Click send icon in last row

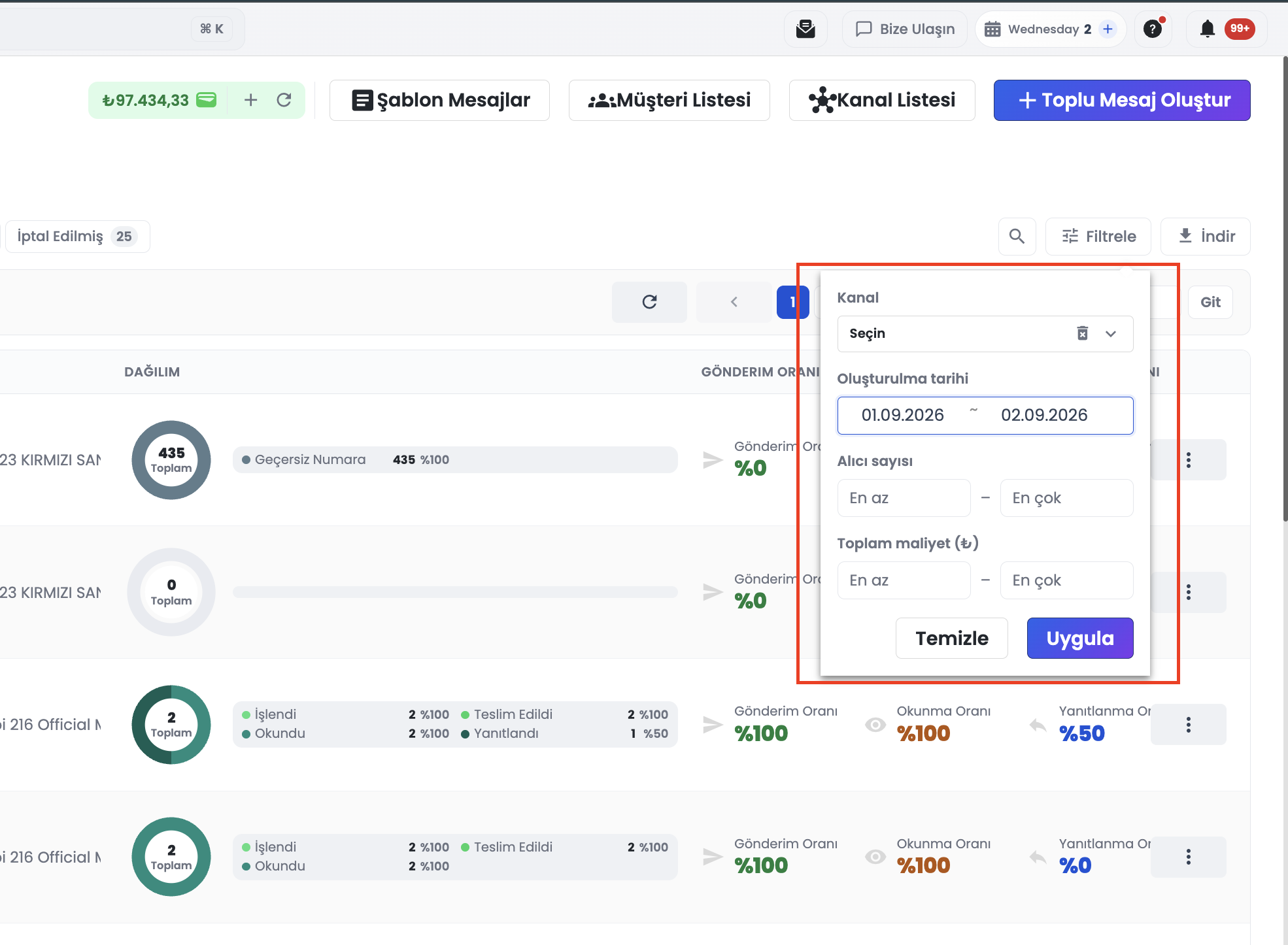point(713,857)
